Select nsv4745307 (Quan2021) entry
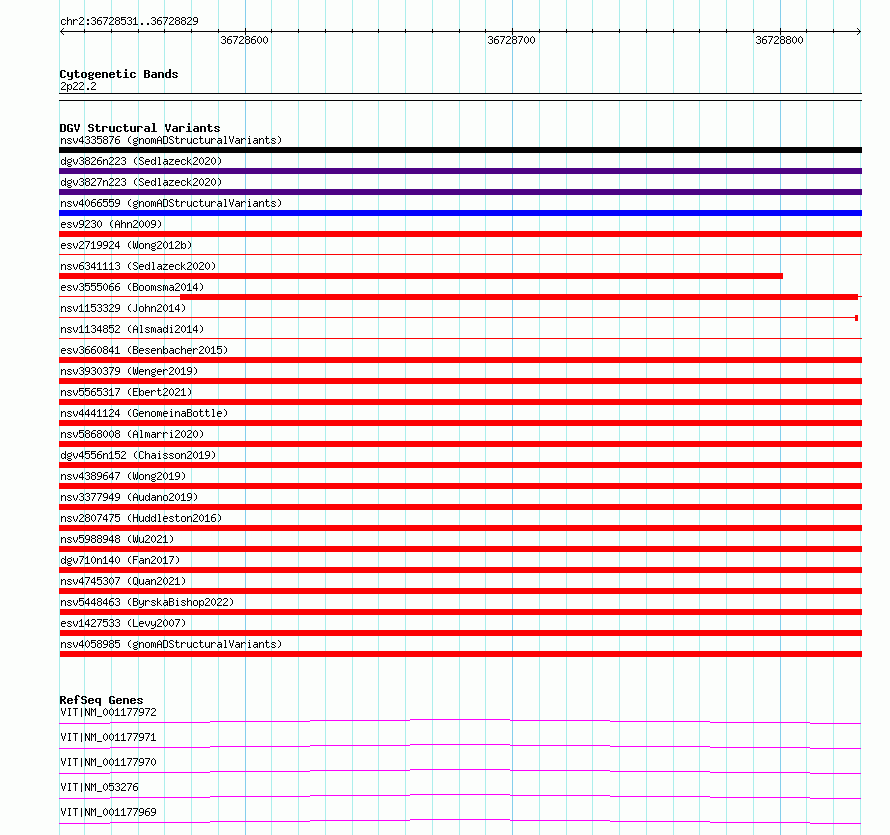The width and height of the screenshot is (890, 835). click(x=123, y=581)
